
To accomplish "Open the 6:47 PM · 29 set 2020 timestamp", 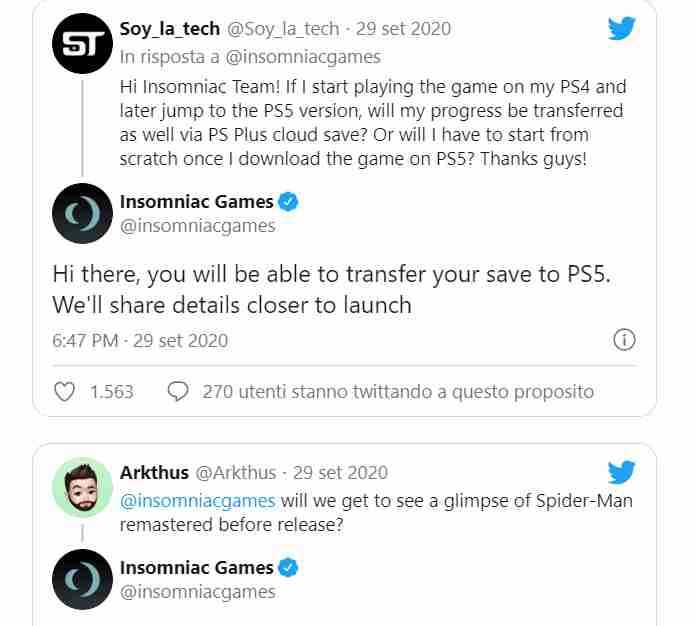I will pos(140,341).
